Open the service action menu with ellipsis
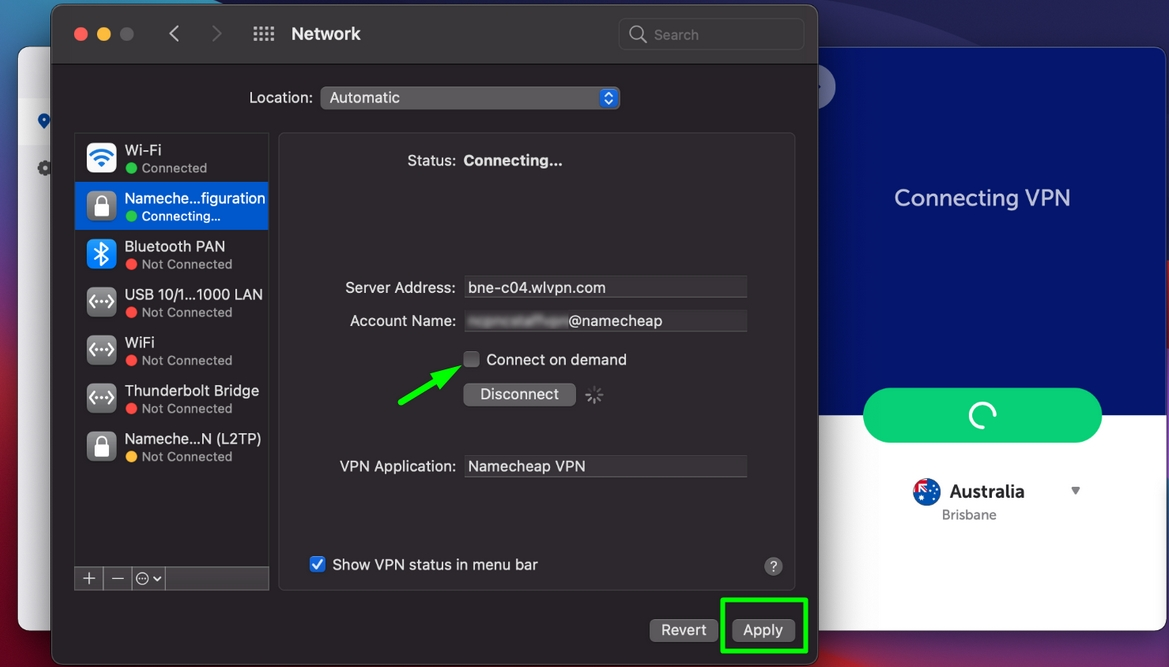1169x667 pixels. (148, 578)
